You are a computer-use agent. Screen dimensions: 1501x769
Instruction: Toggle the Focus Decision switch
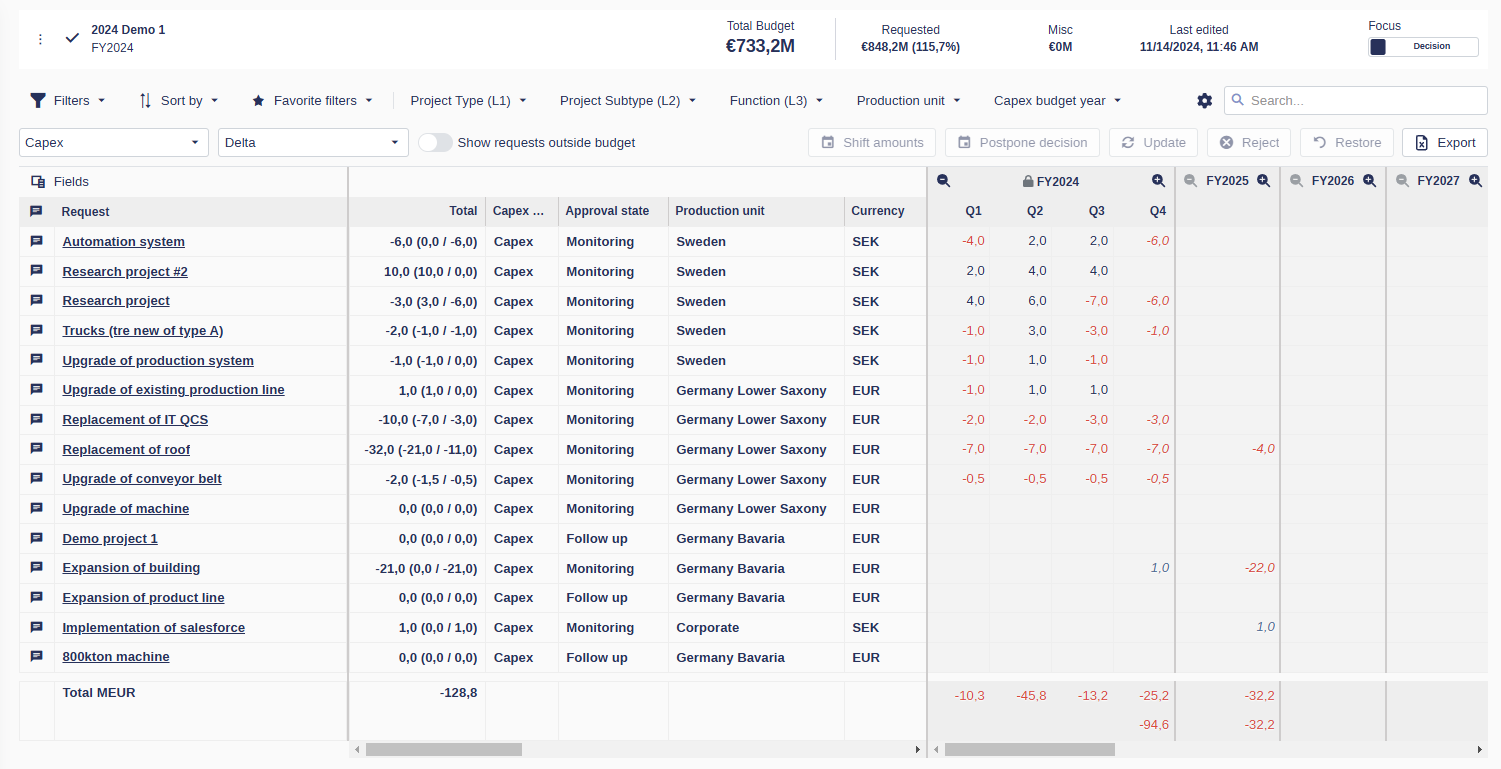click(1423, 46)
